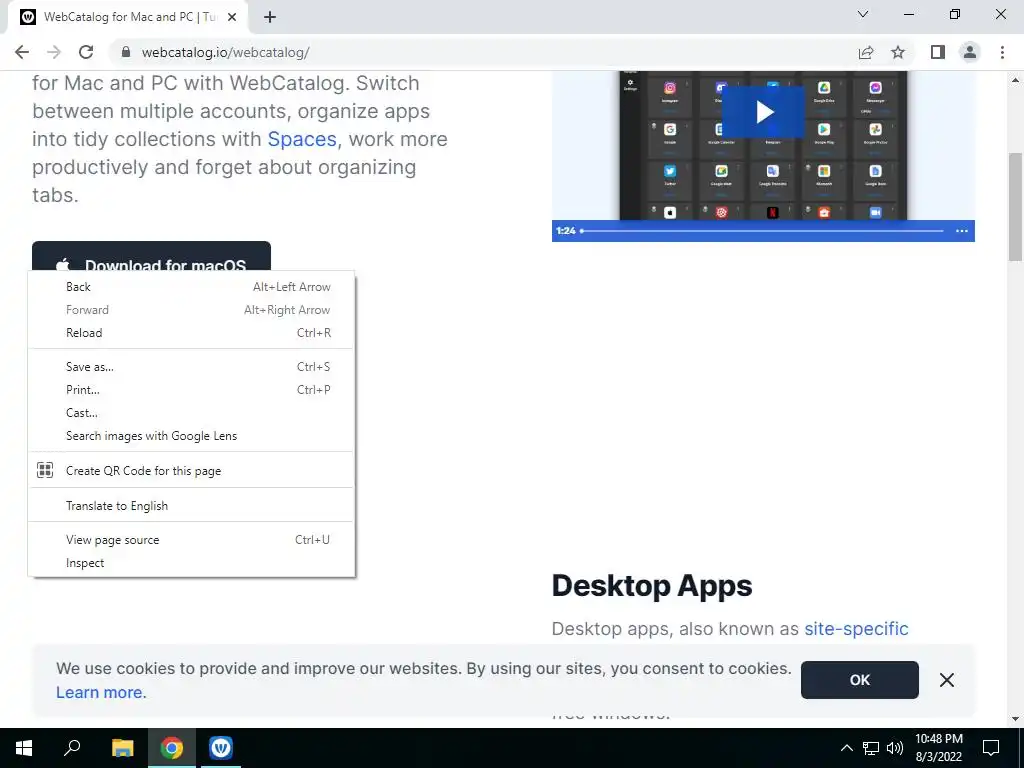
Task: Open the volume tray icon
Action: point(895,748)
